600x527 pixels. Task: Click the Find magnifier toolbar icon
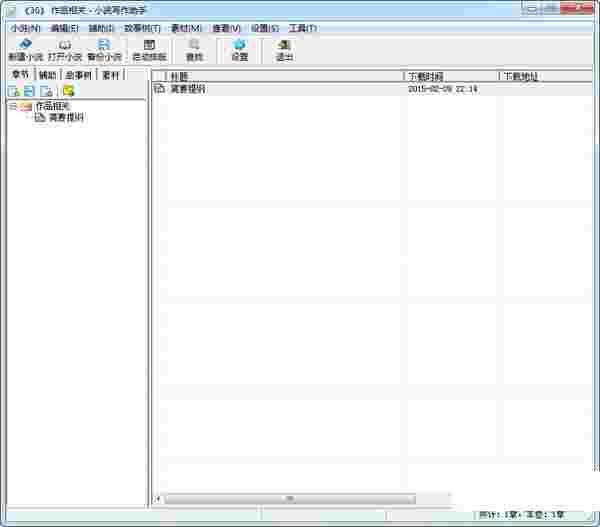(194, 44)
